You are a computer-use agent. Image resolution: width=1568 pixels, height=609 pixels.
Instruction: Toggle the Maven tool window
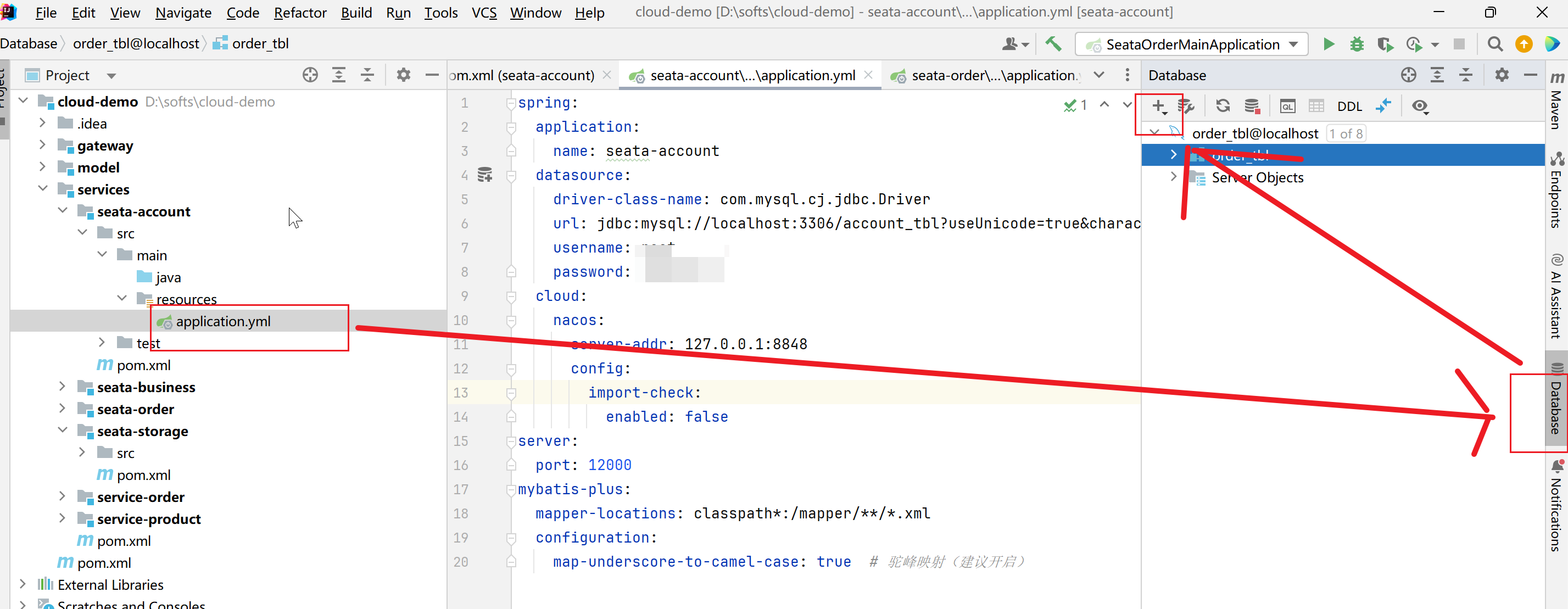(1557, 100)
